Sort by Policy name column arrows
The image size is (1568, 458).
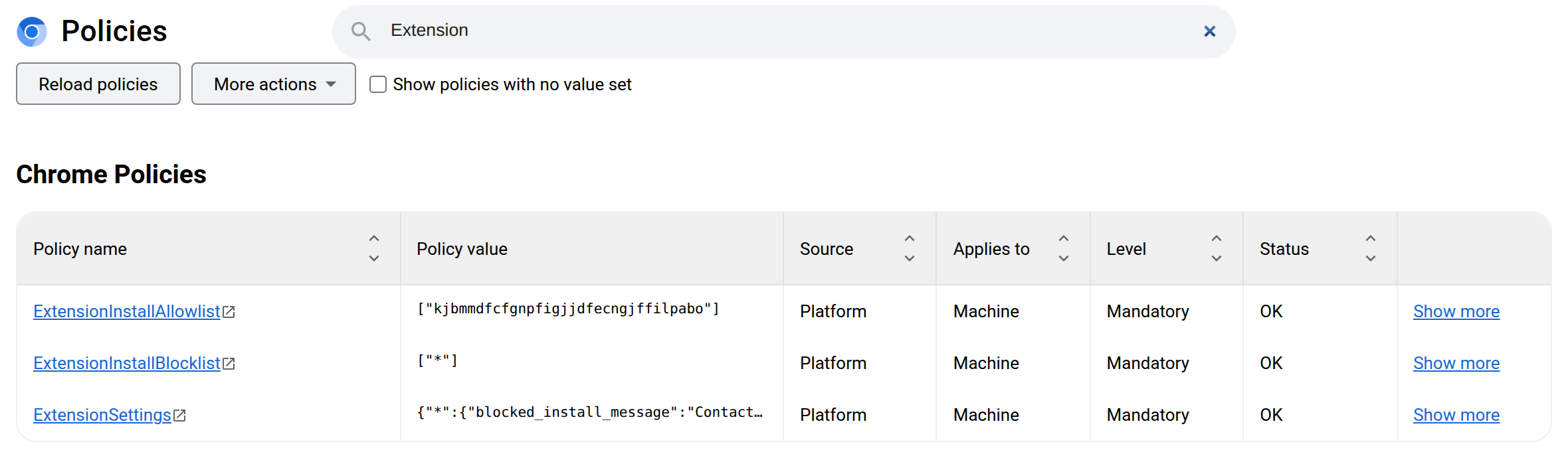(374, 249)
